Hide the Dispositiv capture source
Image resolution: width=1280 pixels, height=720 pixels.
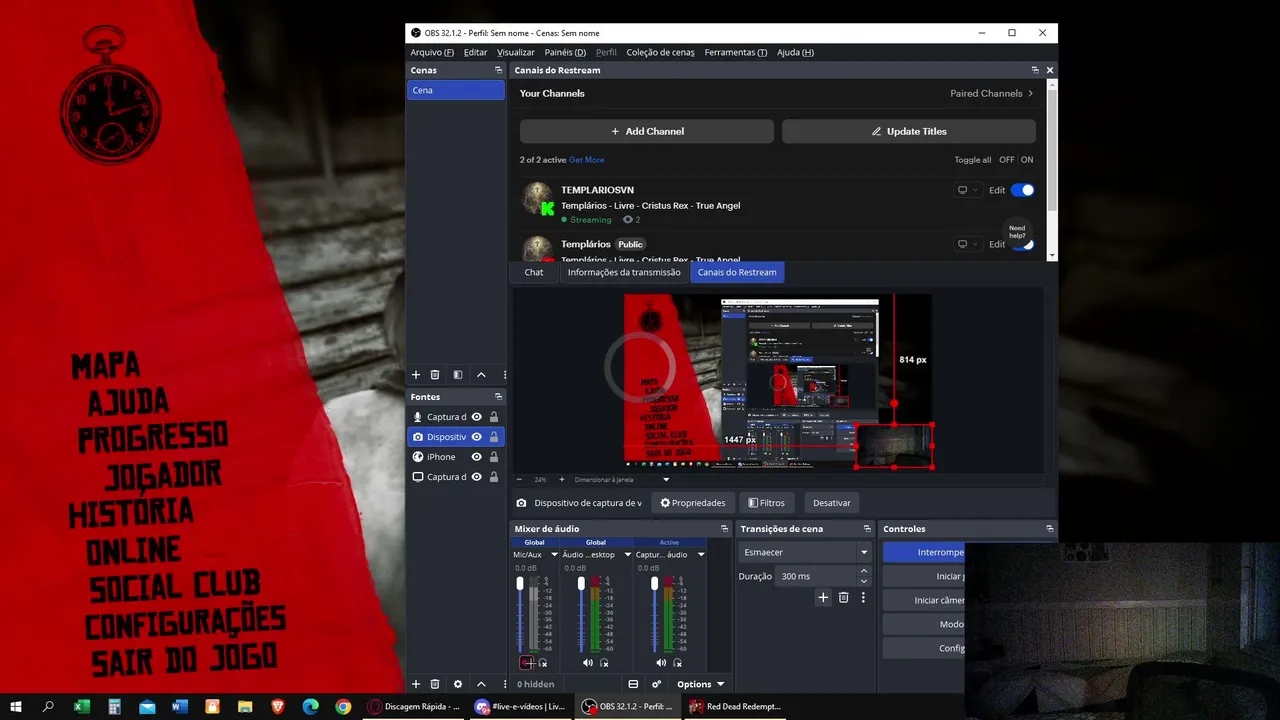pos(477,437)
